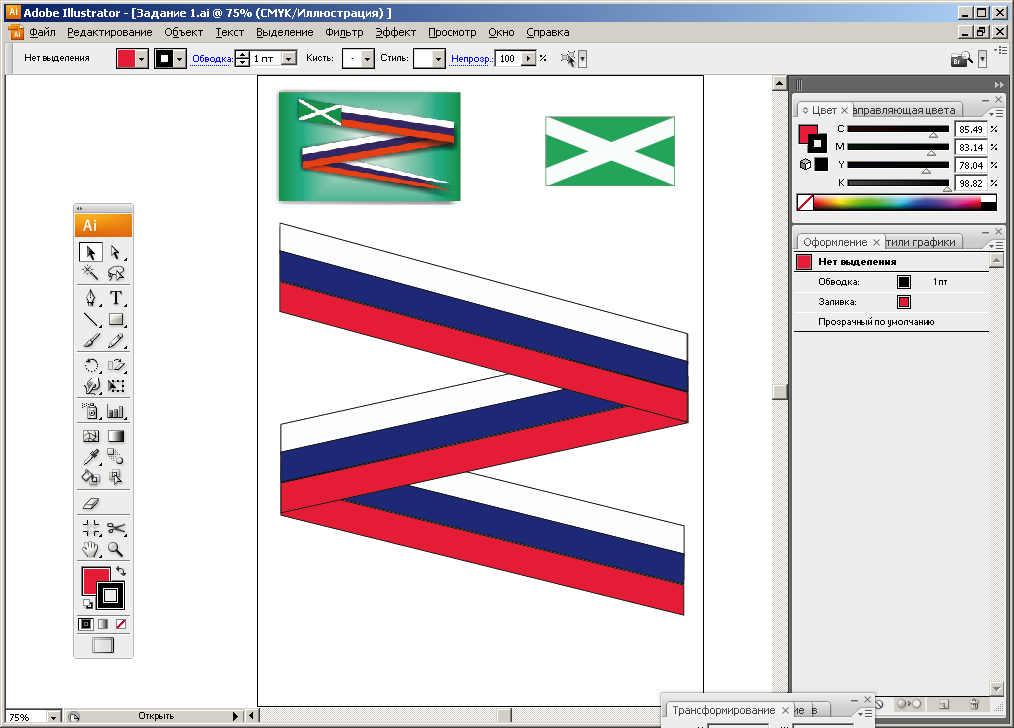1014x728 pixels.
Task: Select the Eraser tool
Action: click(91, 503)
